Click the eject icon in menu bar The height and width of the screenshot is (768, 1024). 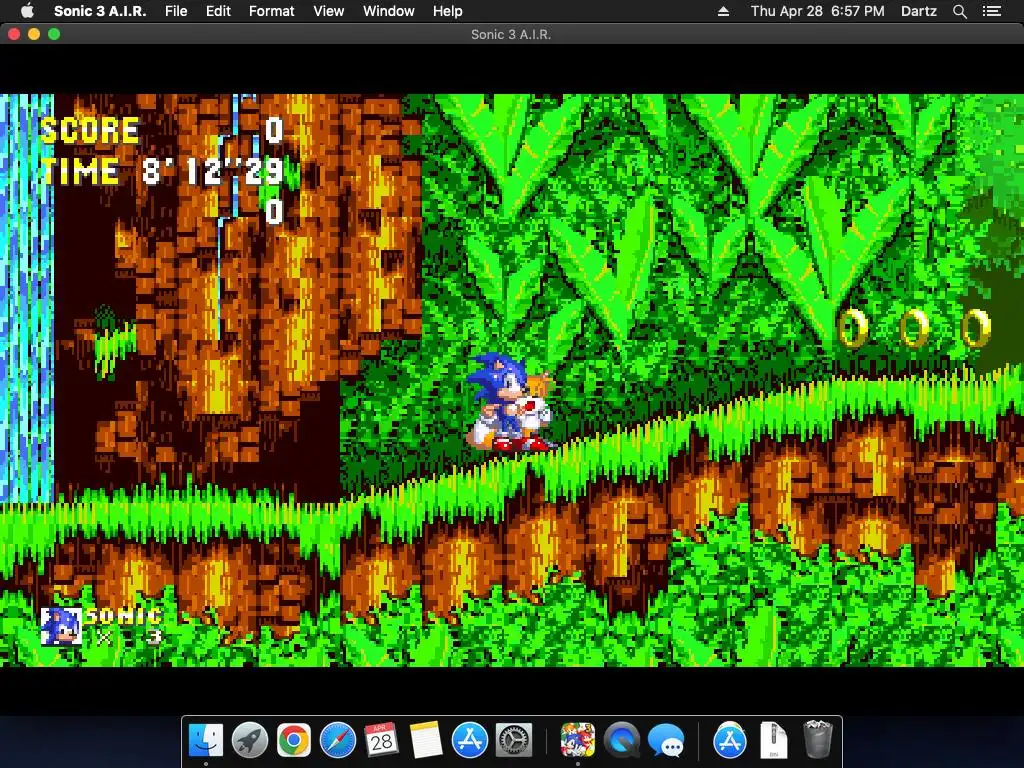tap(723, 11)
